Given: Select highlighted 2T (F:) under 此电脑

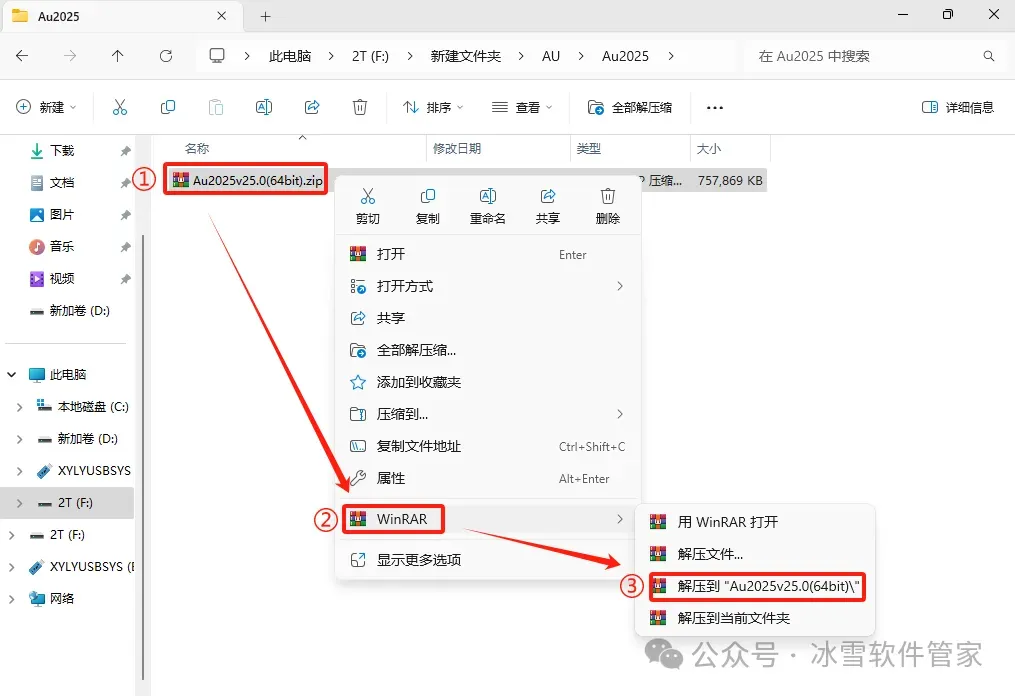Looking at the screenshot, I should (67, 503).
